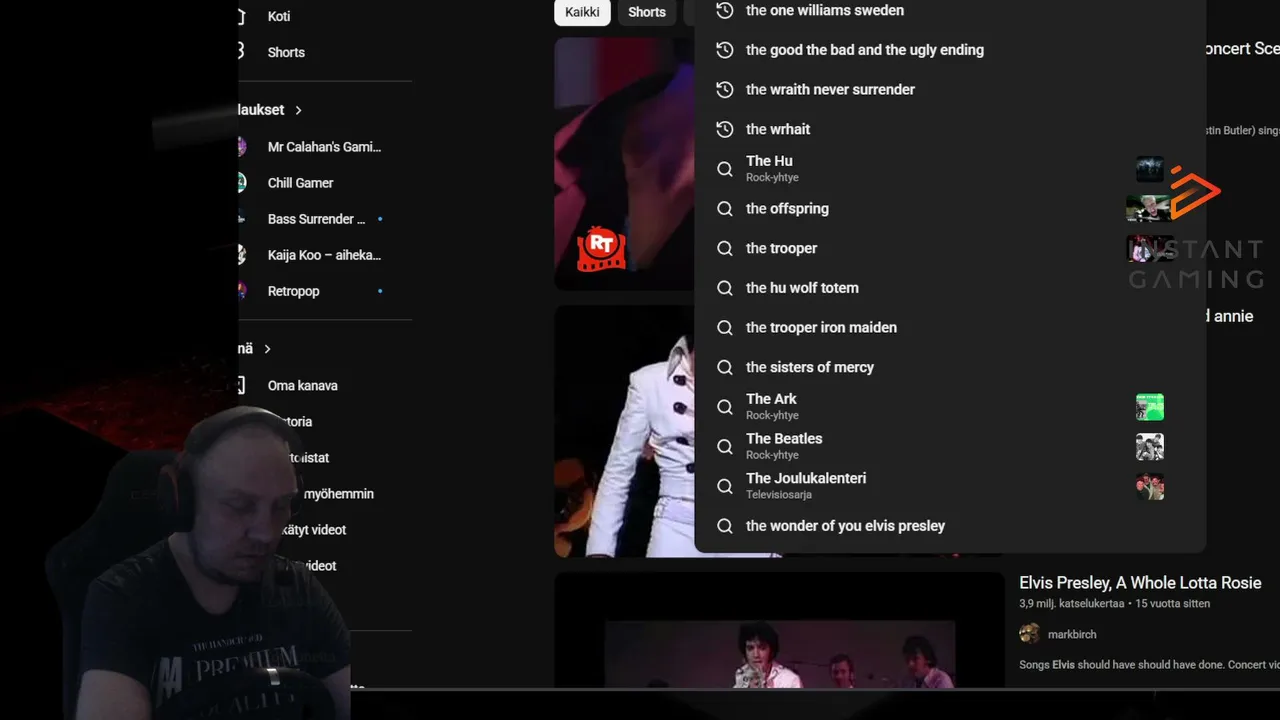Open The Hu band thumbnail in suggestions
Viewport: 1280px width, 720px height.
1150,169
